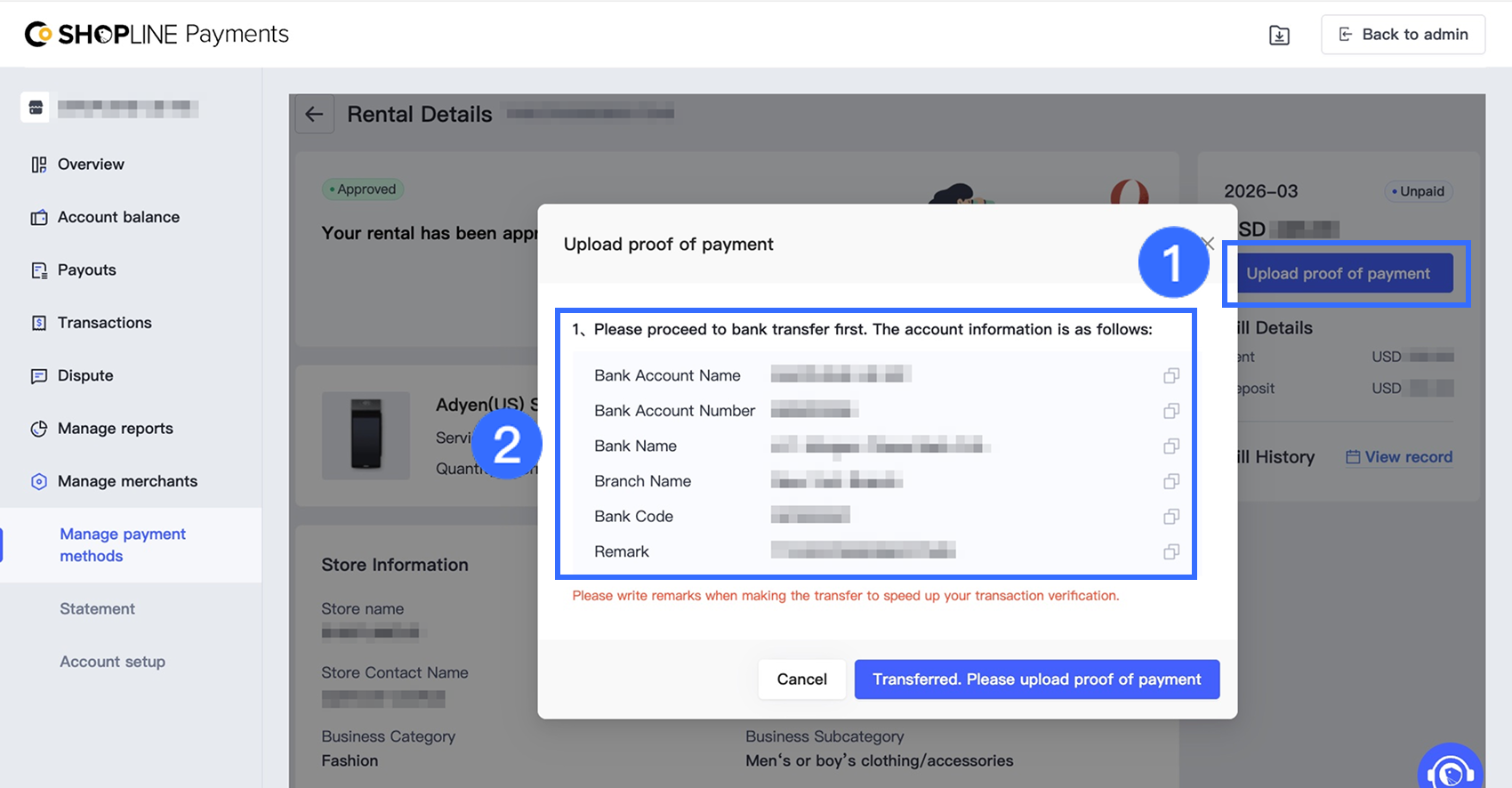The width and height of the screenshot is (1512, 788).
Task: Copy the Bank Account Number value
Action: (x=1171, y=411)
